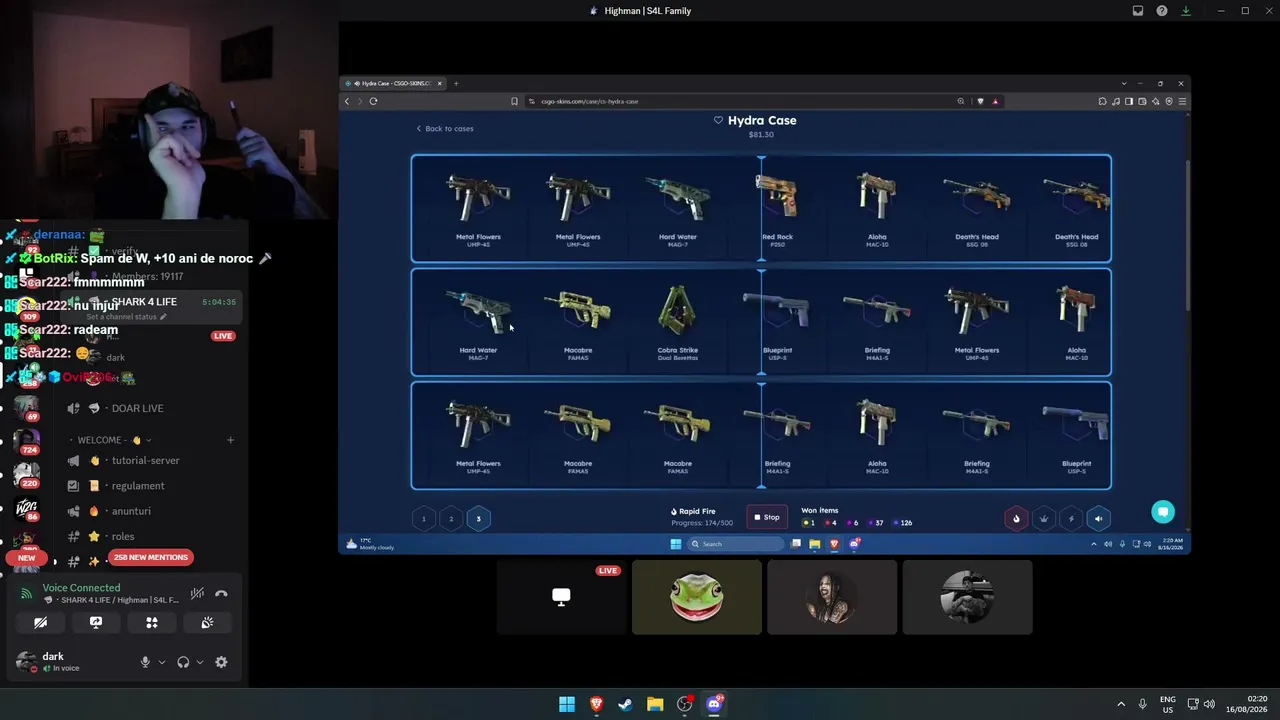Open the LIVE screen share tile
The height and width of the screenshot is (720, 1280).
point(562,597)
